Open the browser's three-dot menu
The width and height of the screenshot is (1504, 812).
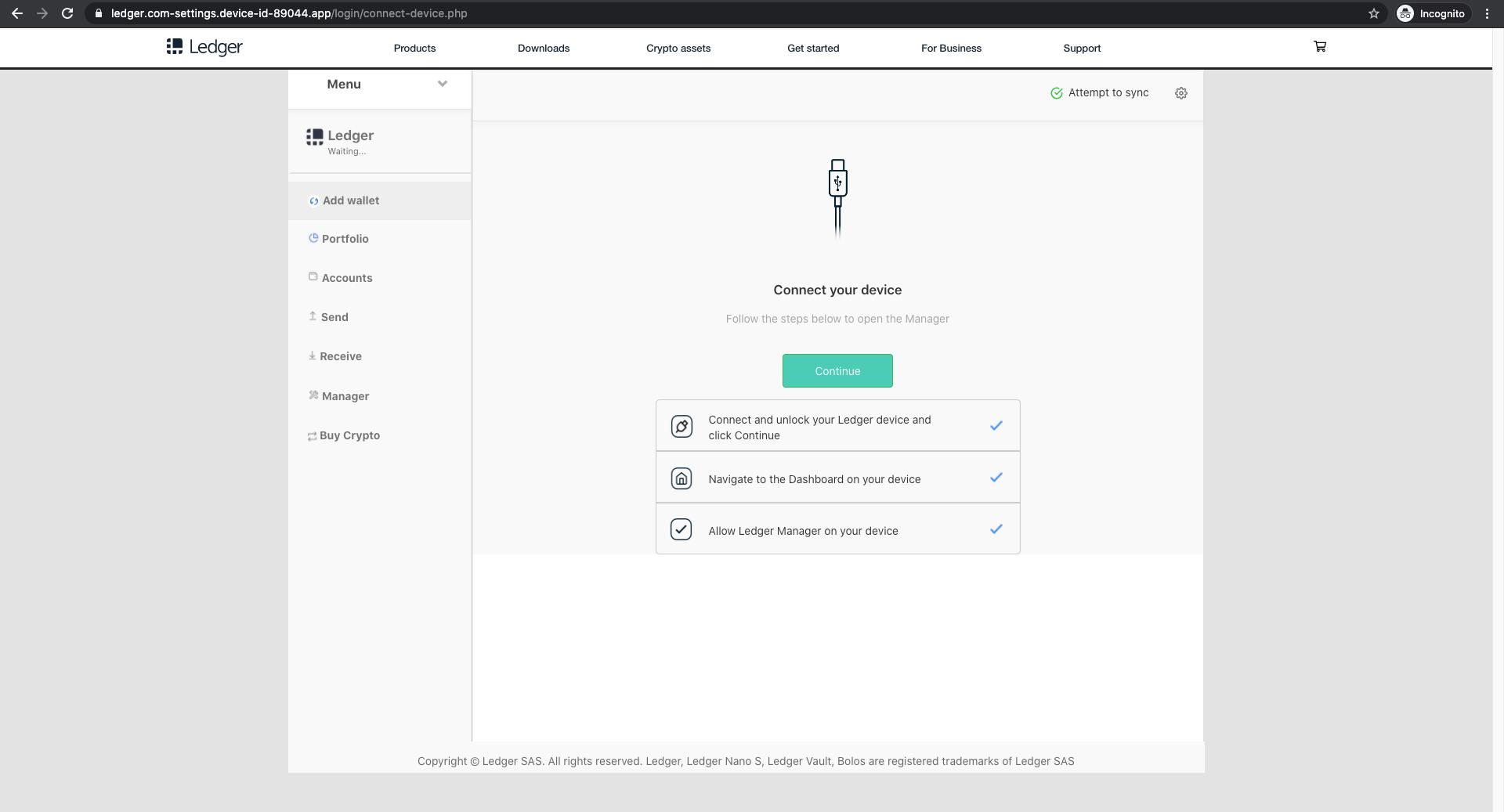(x=1487, y=13)
